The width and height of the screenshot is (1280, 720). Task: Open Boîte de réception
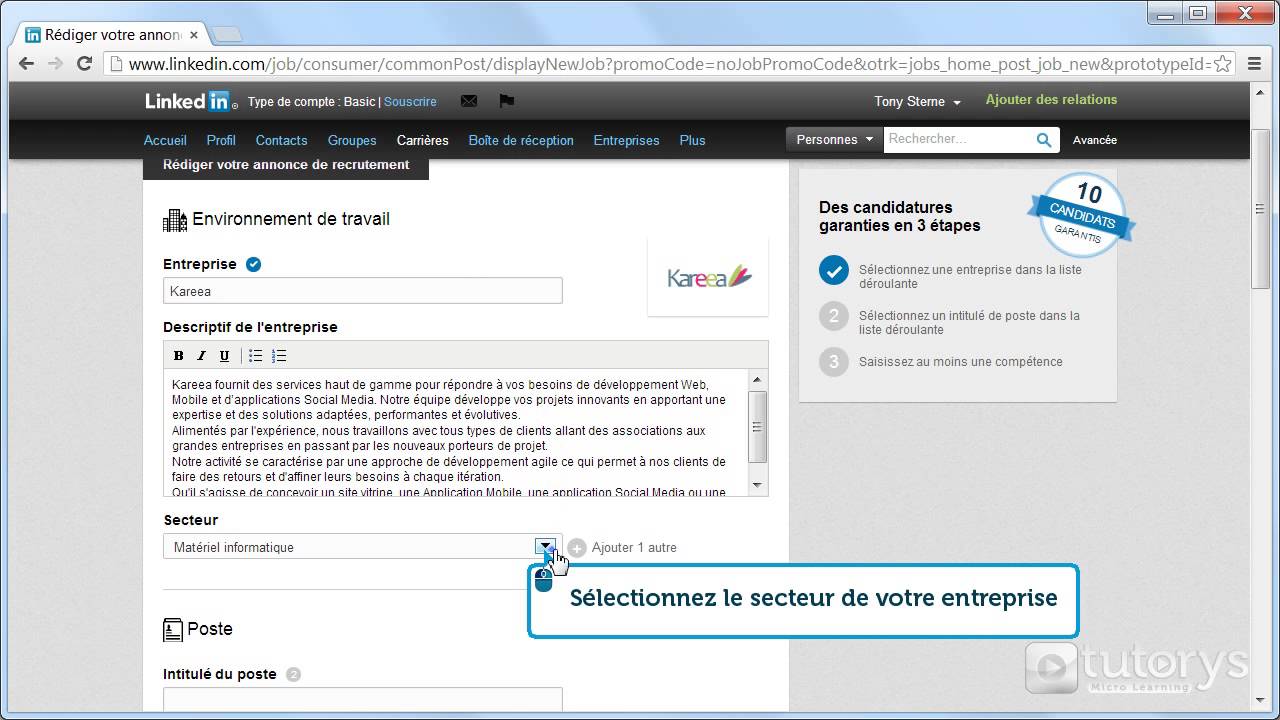click(521, 140)
